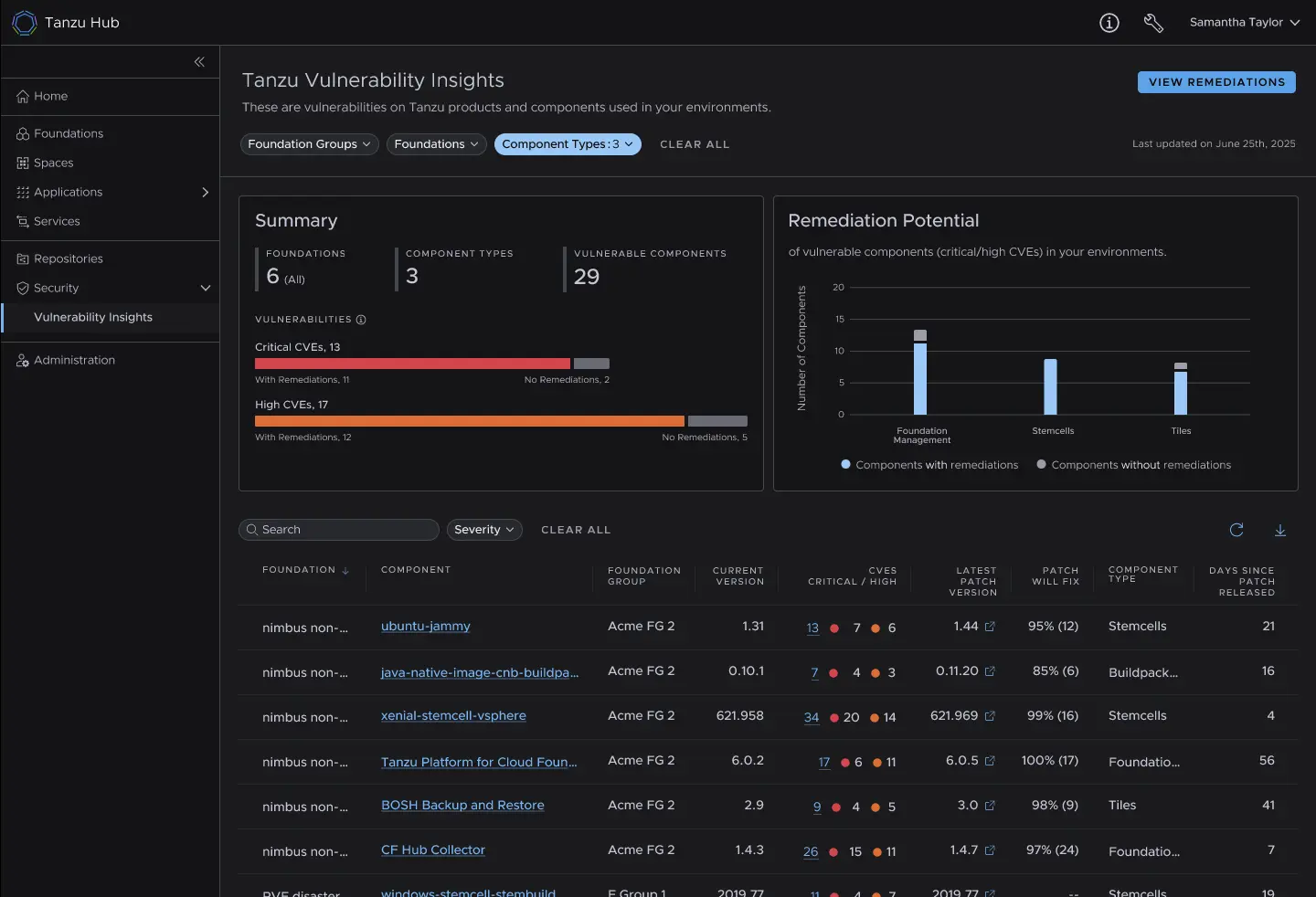The image size is (1316, 897).
Task: Open the Severity filter dropdown
Action: 483,530
